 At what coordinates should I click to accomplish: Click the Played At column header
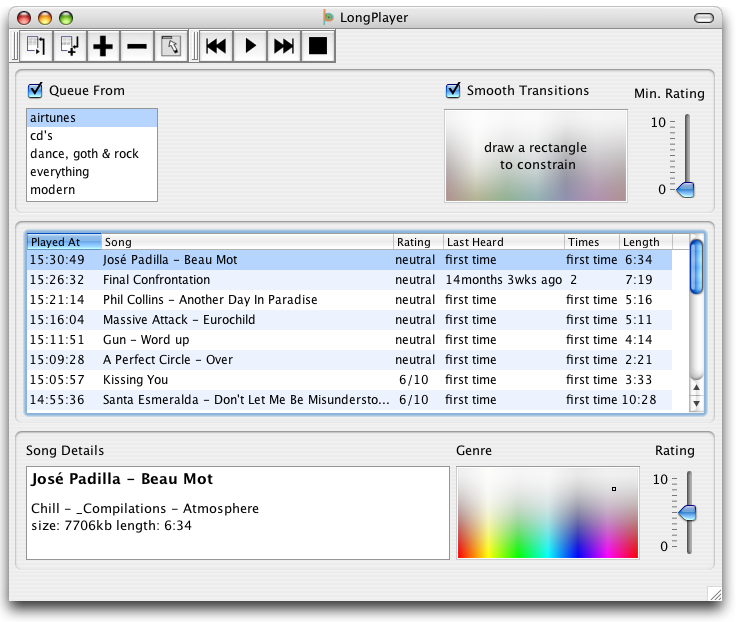point(63,242)
